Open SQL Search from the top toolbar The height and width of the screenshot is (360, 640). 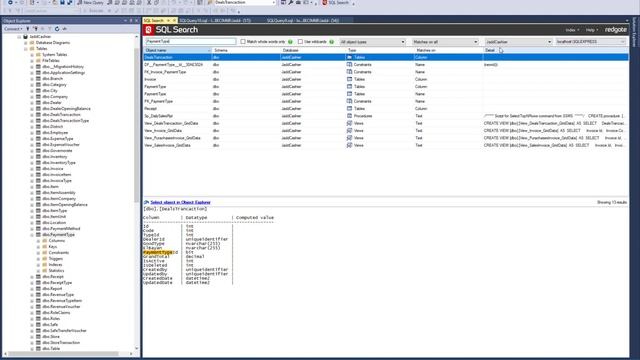(x=336, y=2)
